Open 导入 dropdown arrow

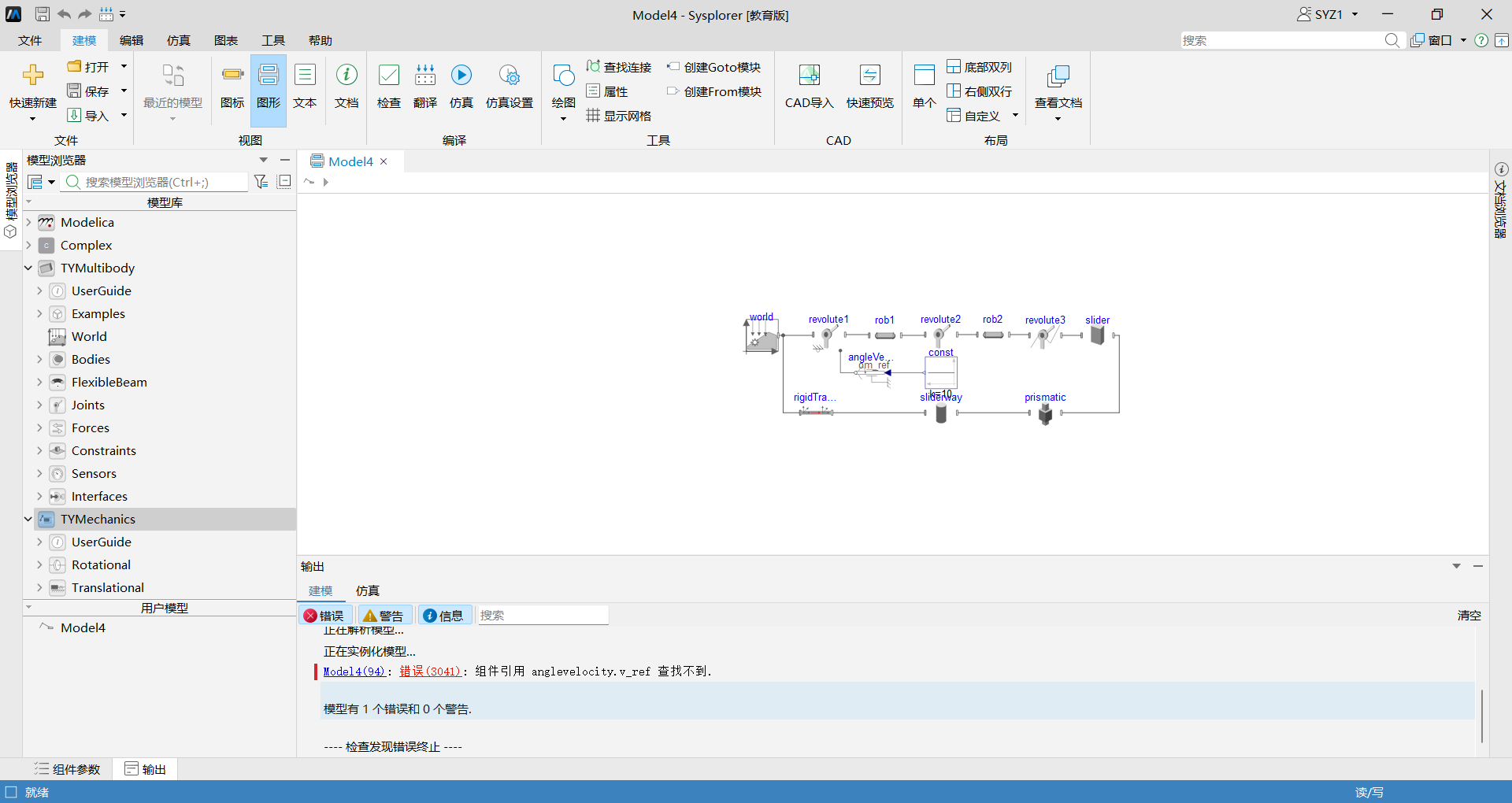(124, 116)
